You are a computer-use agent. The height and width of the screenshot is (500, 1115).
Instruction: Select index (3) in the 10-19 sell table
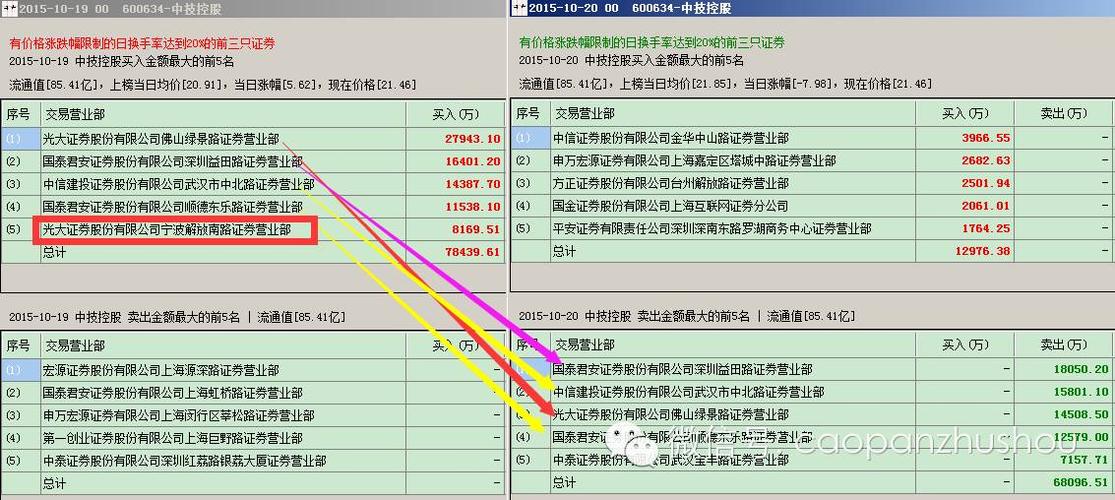(x=14, y=416)
